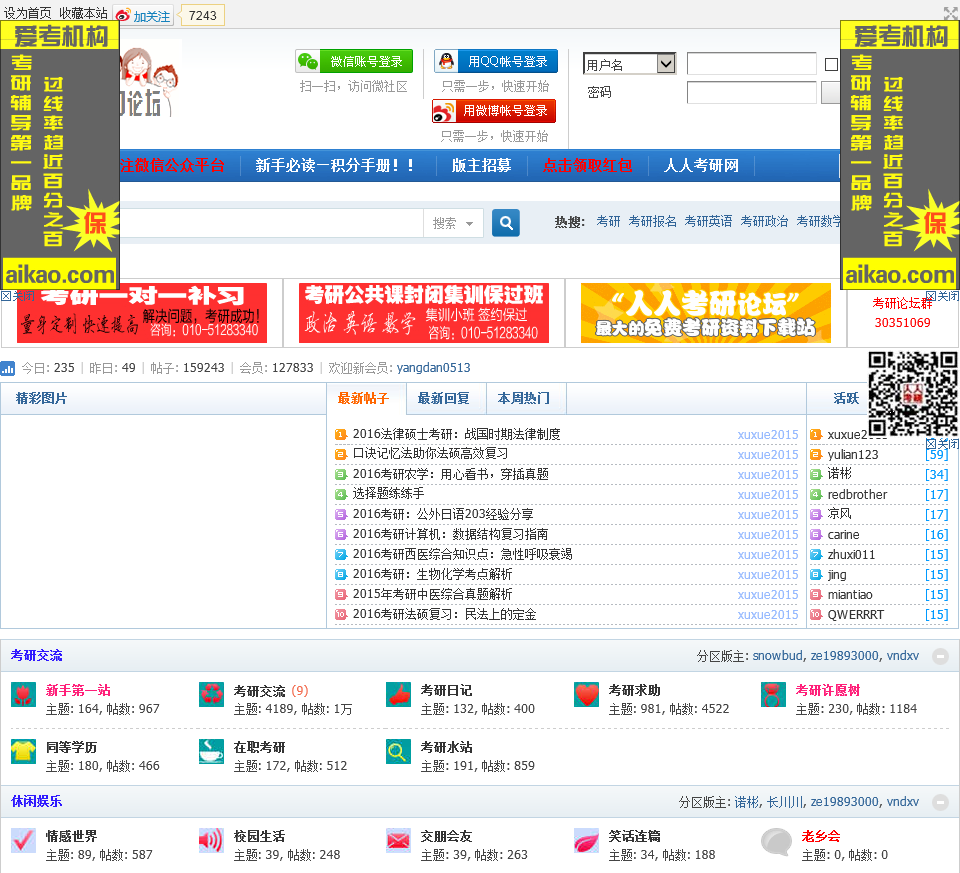Close the left aikao.com floating ad
The height and width of the screenshot is (873, 960).
(17, 296)
